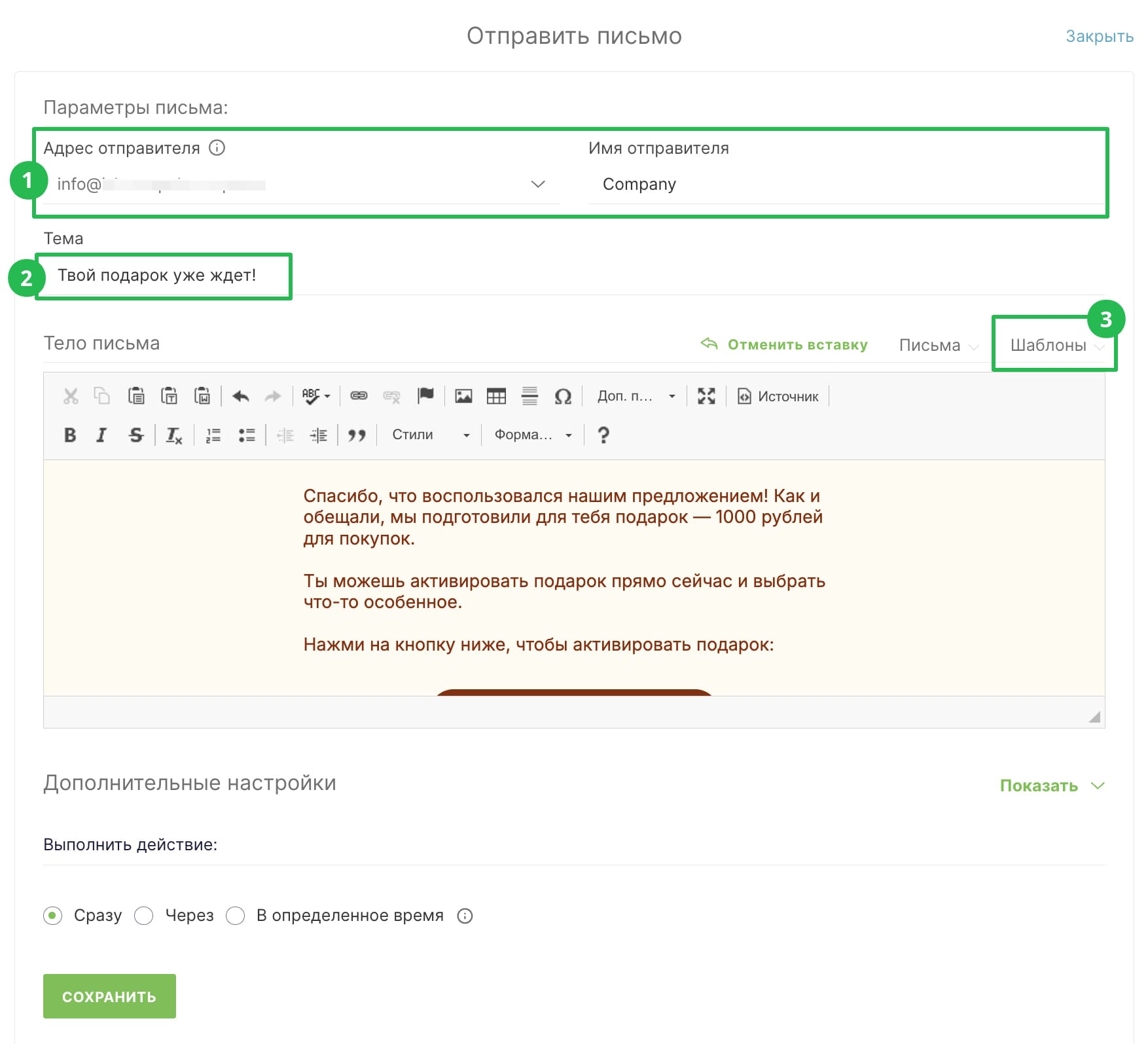Click the Decrease Indent icon
The image size is (1148, 1044).
[x=285, y=435]
